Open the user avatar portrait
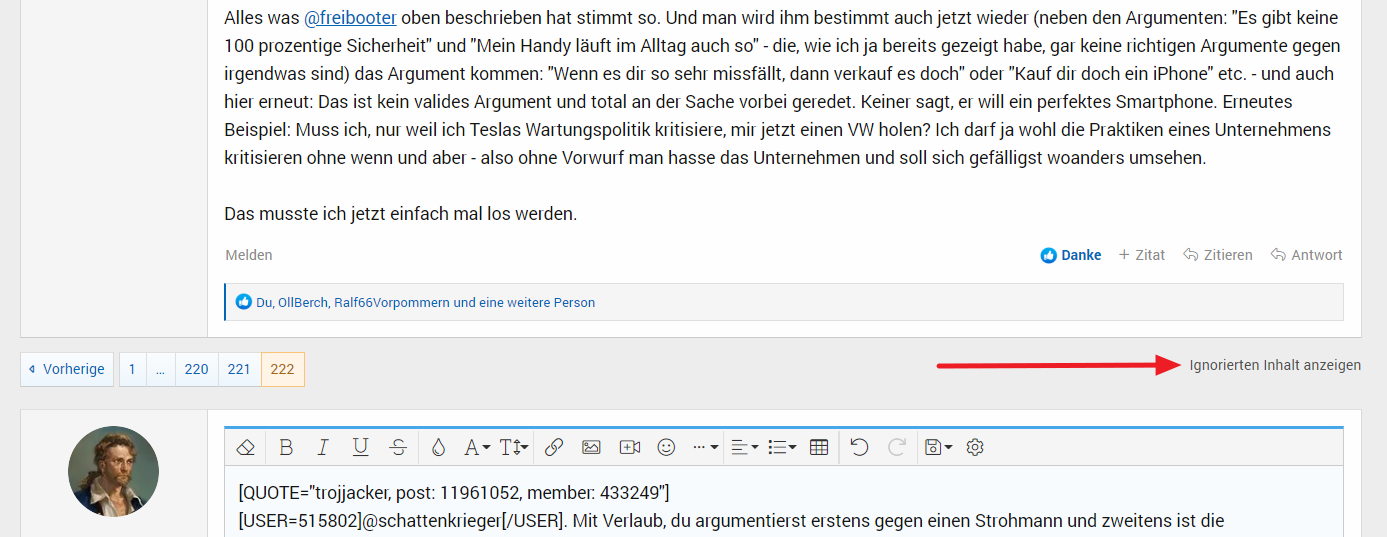The image size is (1387, 537). pos(113,471)
